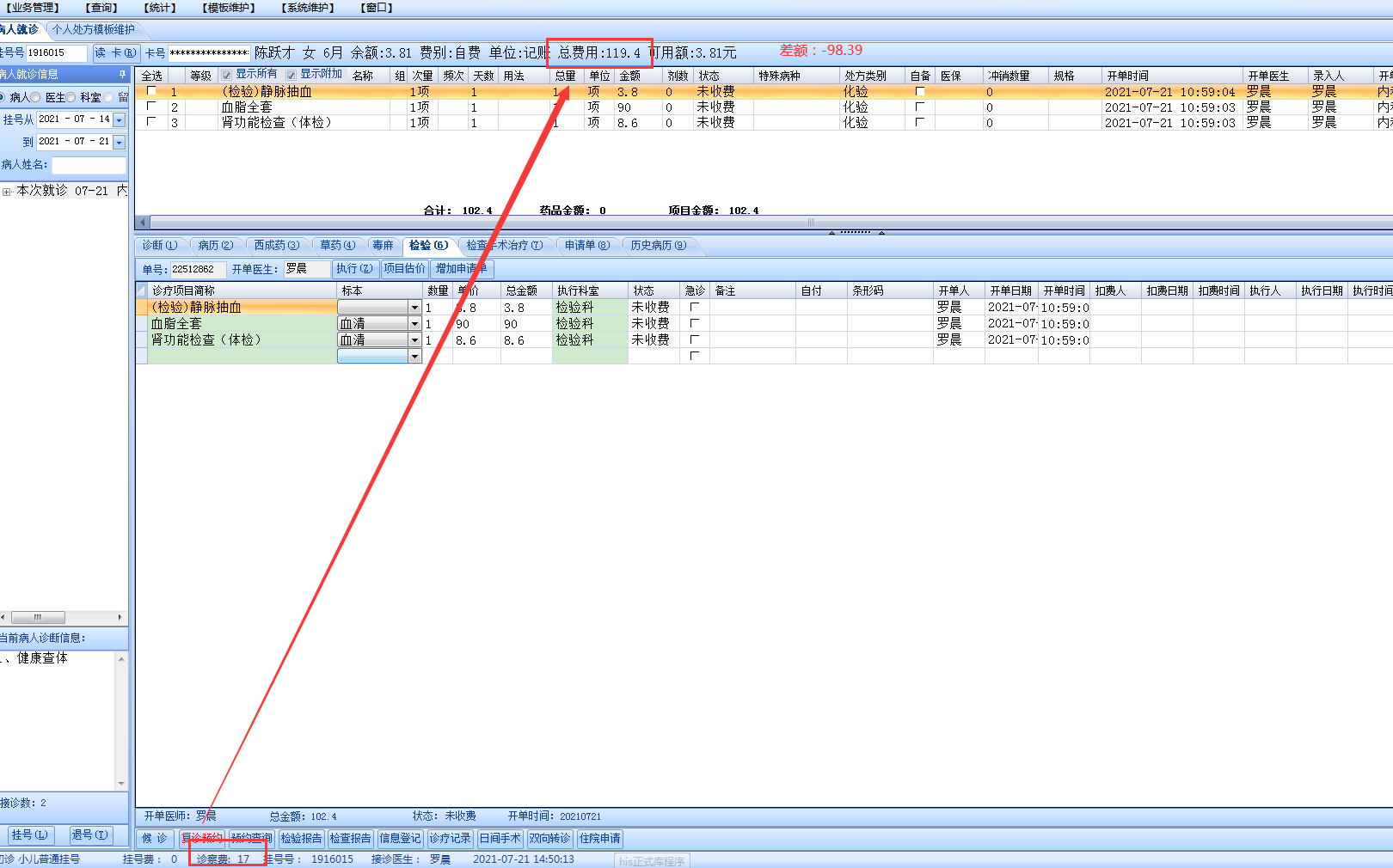Click the 挂号号 input field
Image resolution: width=1393 pixels, height=868 pixels.
click(57, 53)
